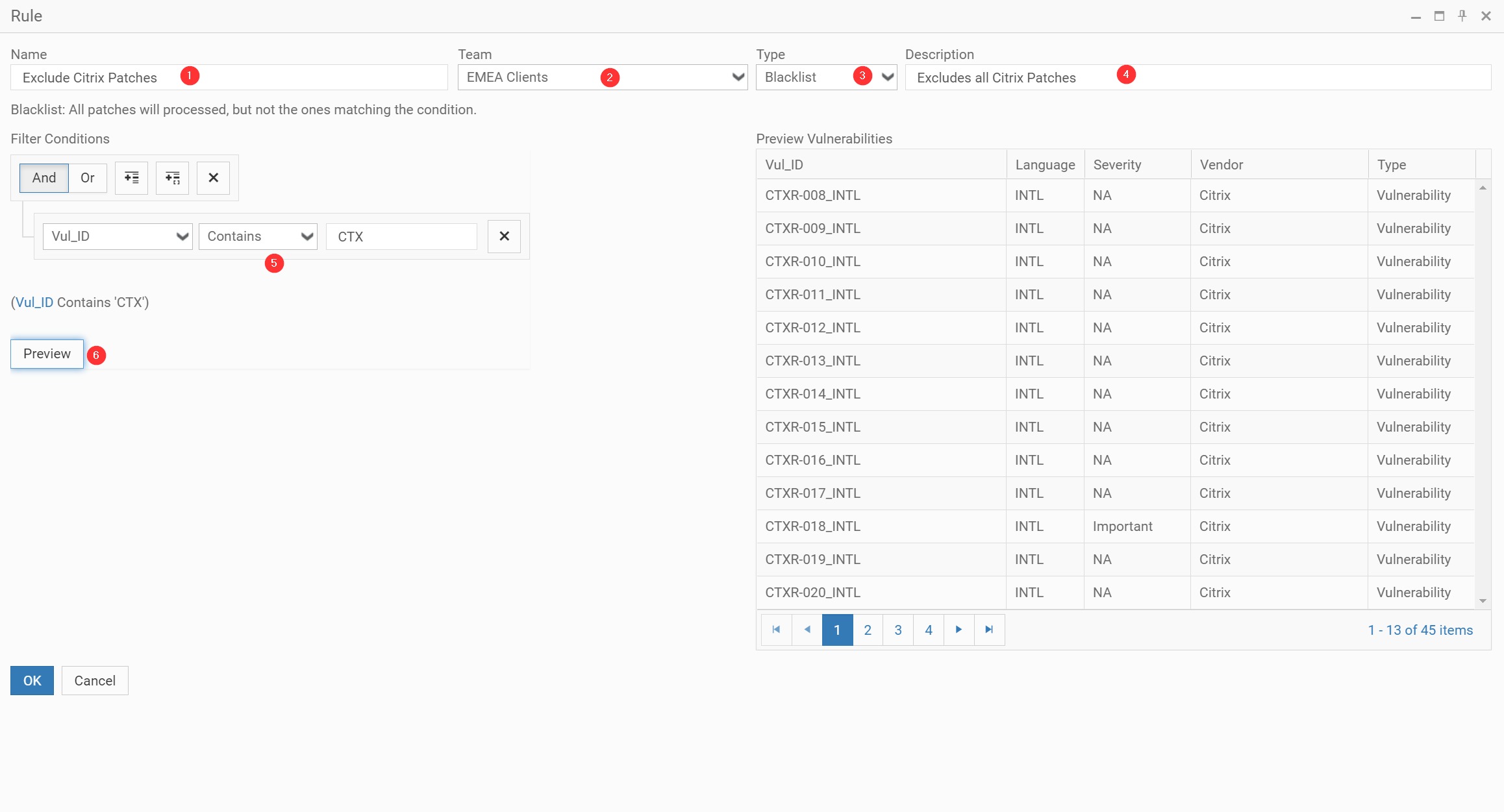Close the Rule dialog

click(x=1486, y=16)
